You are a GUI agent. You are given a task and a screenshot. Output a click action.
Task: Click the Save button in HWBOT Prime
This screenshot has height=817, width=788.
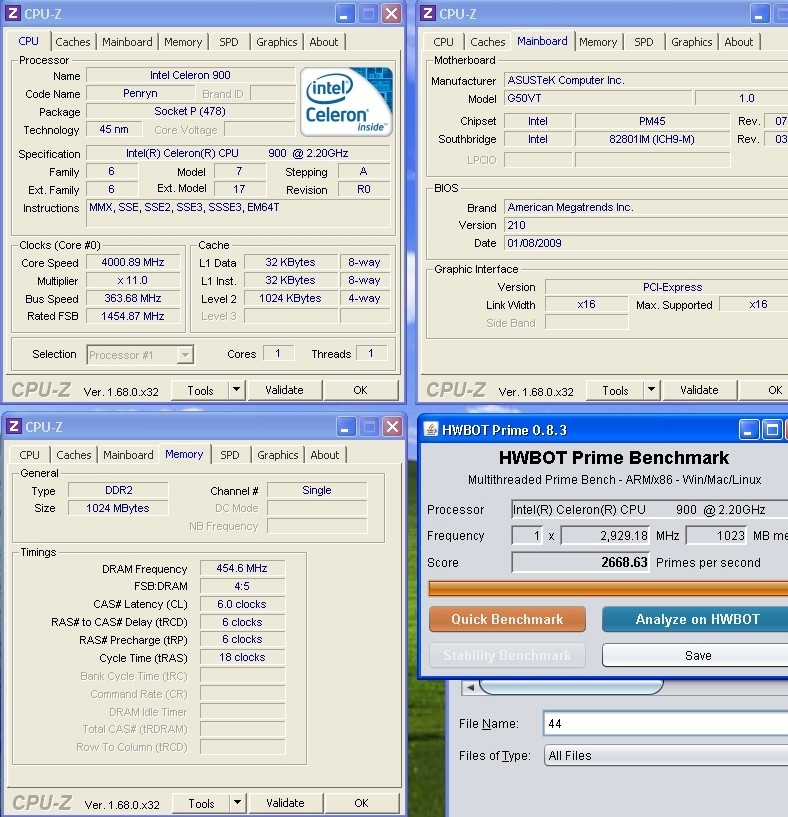coord(697,655)
